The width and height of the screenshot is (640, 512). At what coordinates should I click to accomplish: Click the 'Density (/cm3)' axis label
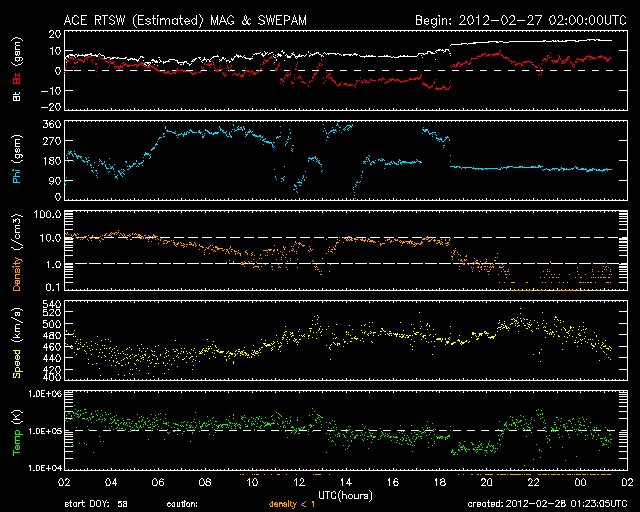[17, 252]
